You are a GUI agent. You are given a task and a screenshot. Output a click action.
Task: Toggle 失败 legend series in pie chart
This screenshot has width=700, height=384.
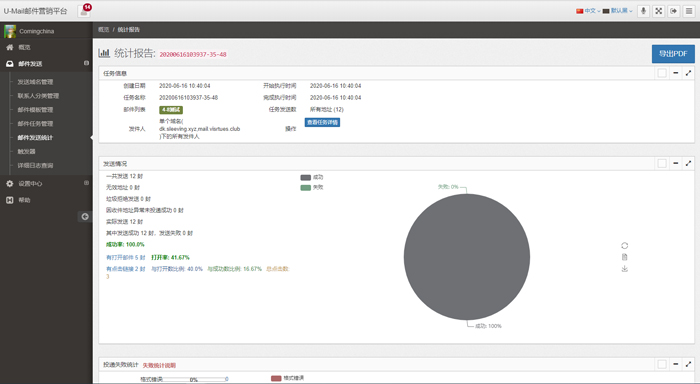pos(312,188)
